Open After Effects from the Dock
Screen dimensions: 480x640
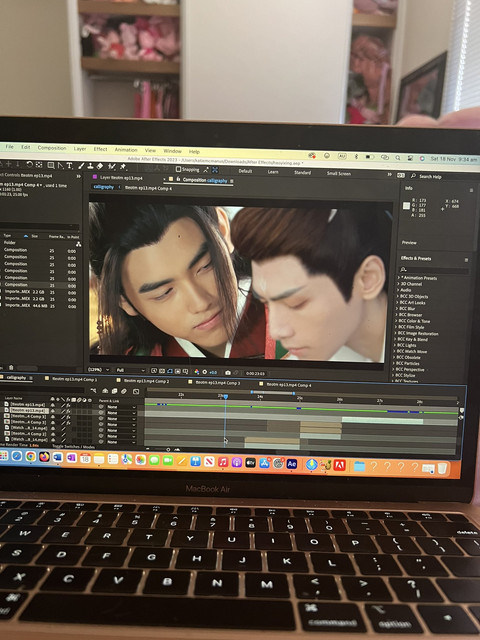tap(291, 464)
